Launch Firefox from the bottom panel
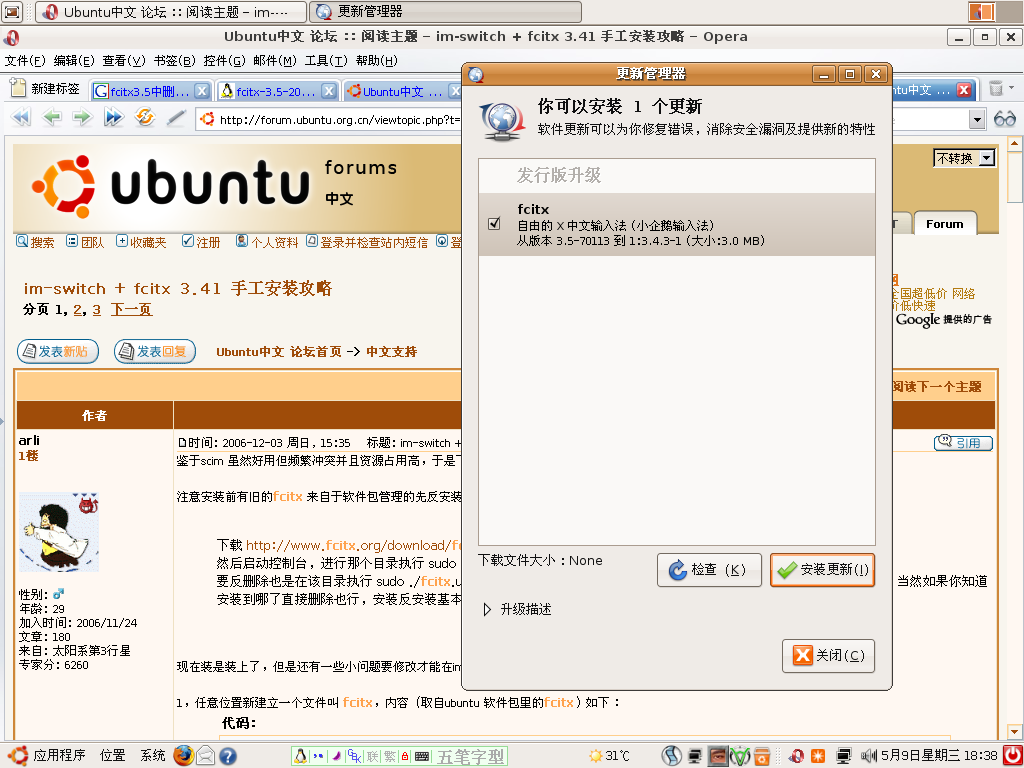Viewport: 1024px width, 768px height. [x=184, y=756]
